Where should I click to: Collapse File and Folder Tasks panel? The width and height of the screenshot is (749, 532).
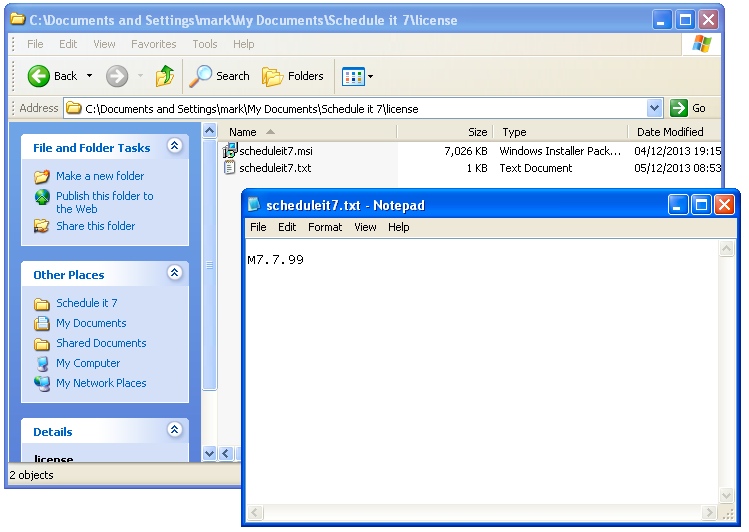coord(174,146)
